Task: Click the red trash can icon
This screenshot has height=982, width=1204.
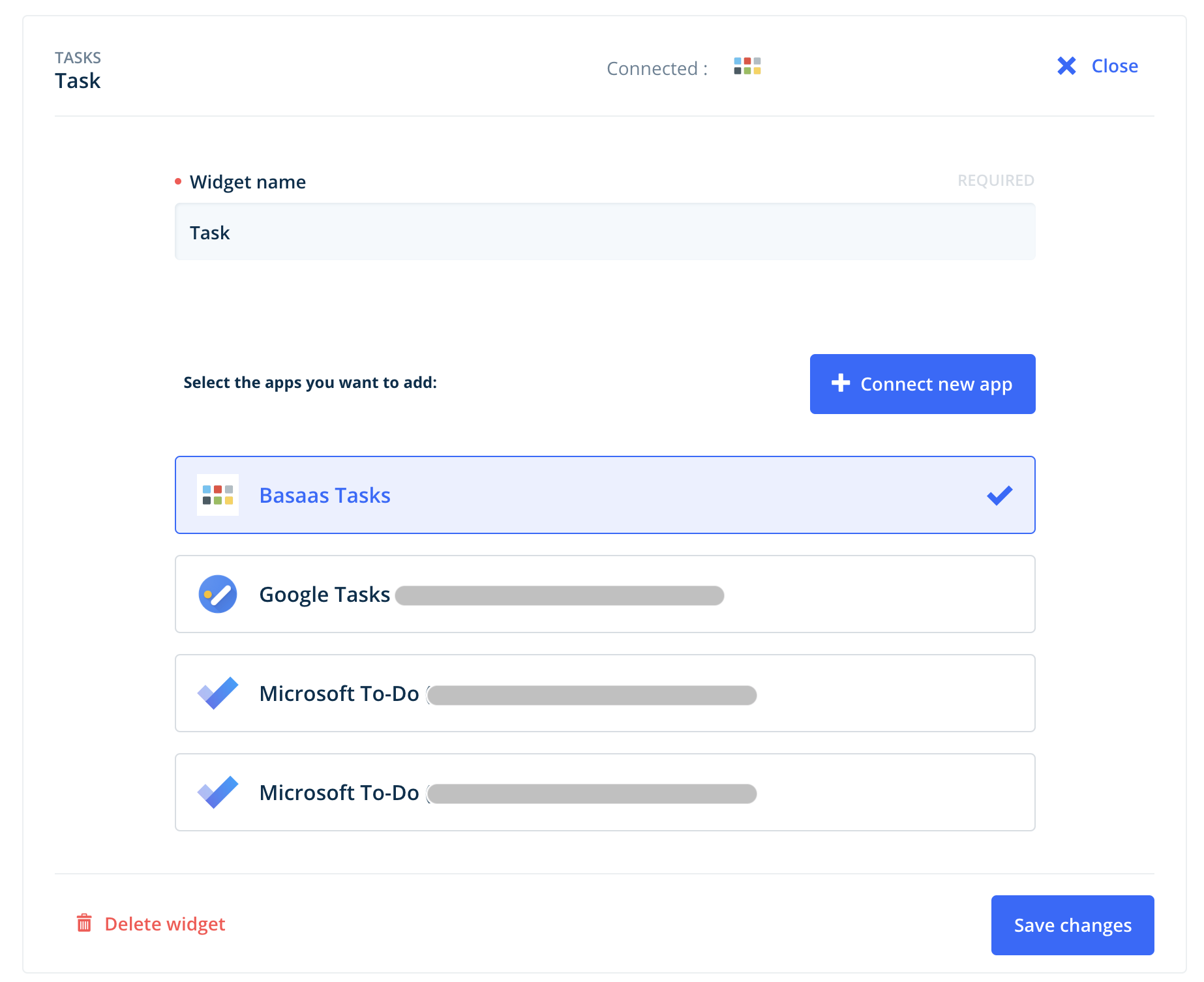Action: click(x=84, y=923)
